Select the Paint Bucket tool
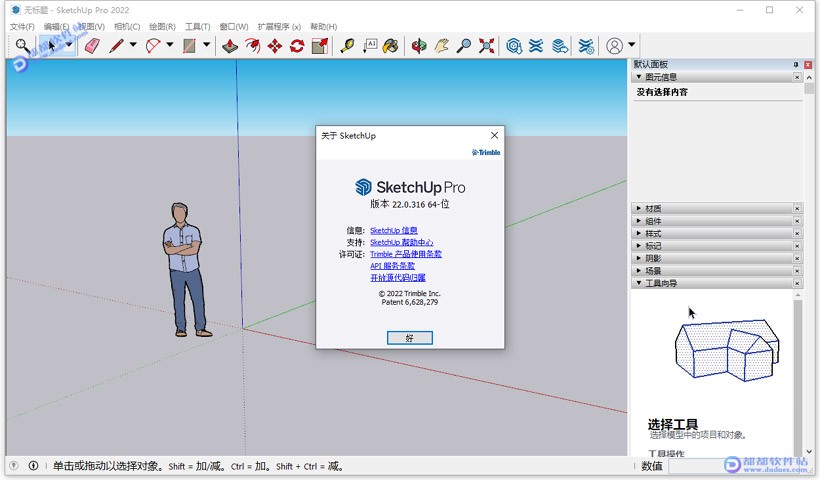 click(391, 46)
